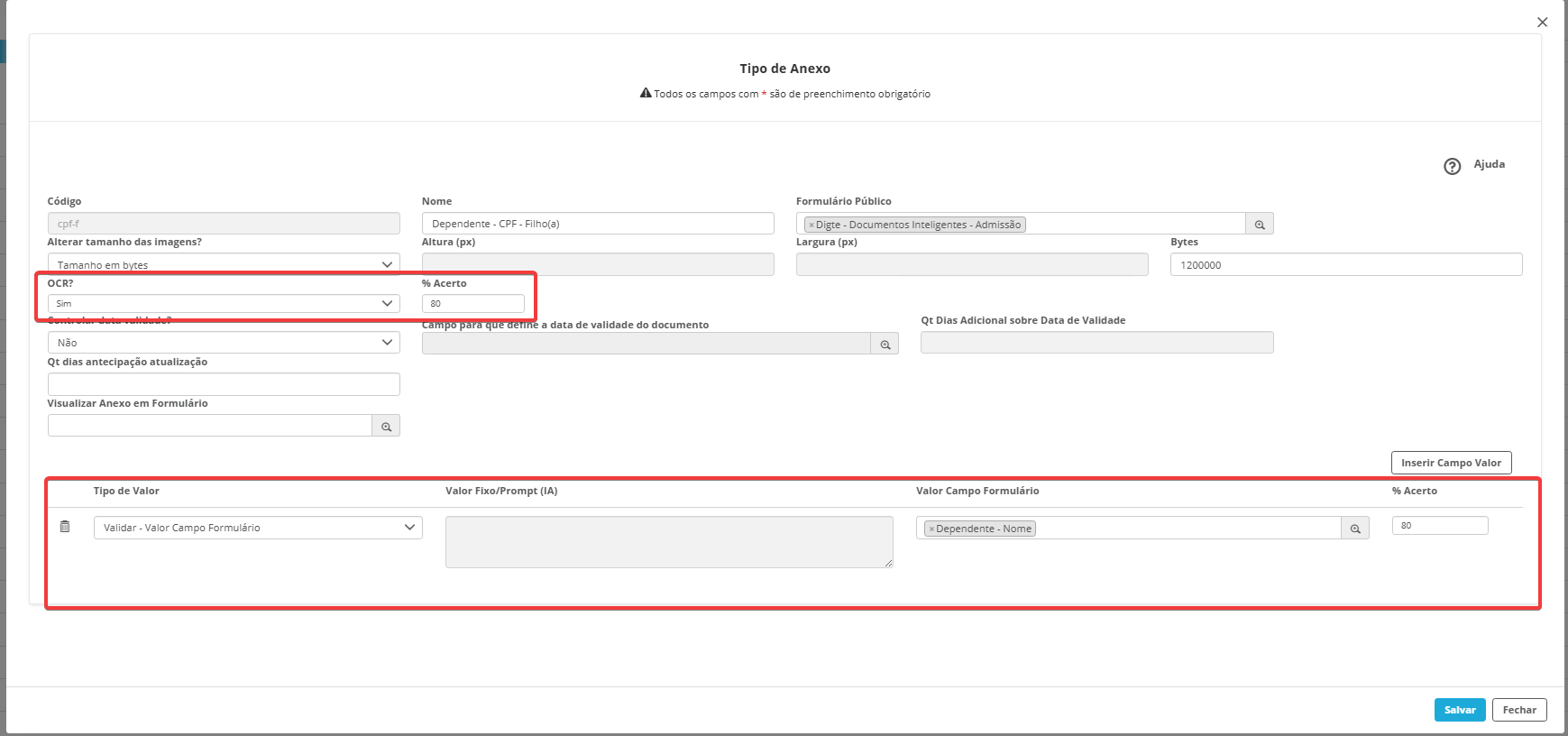
Task: Search Valor Campo Formulário with magnifier icon
Action: pos(1355,529)
